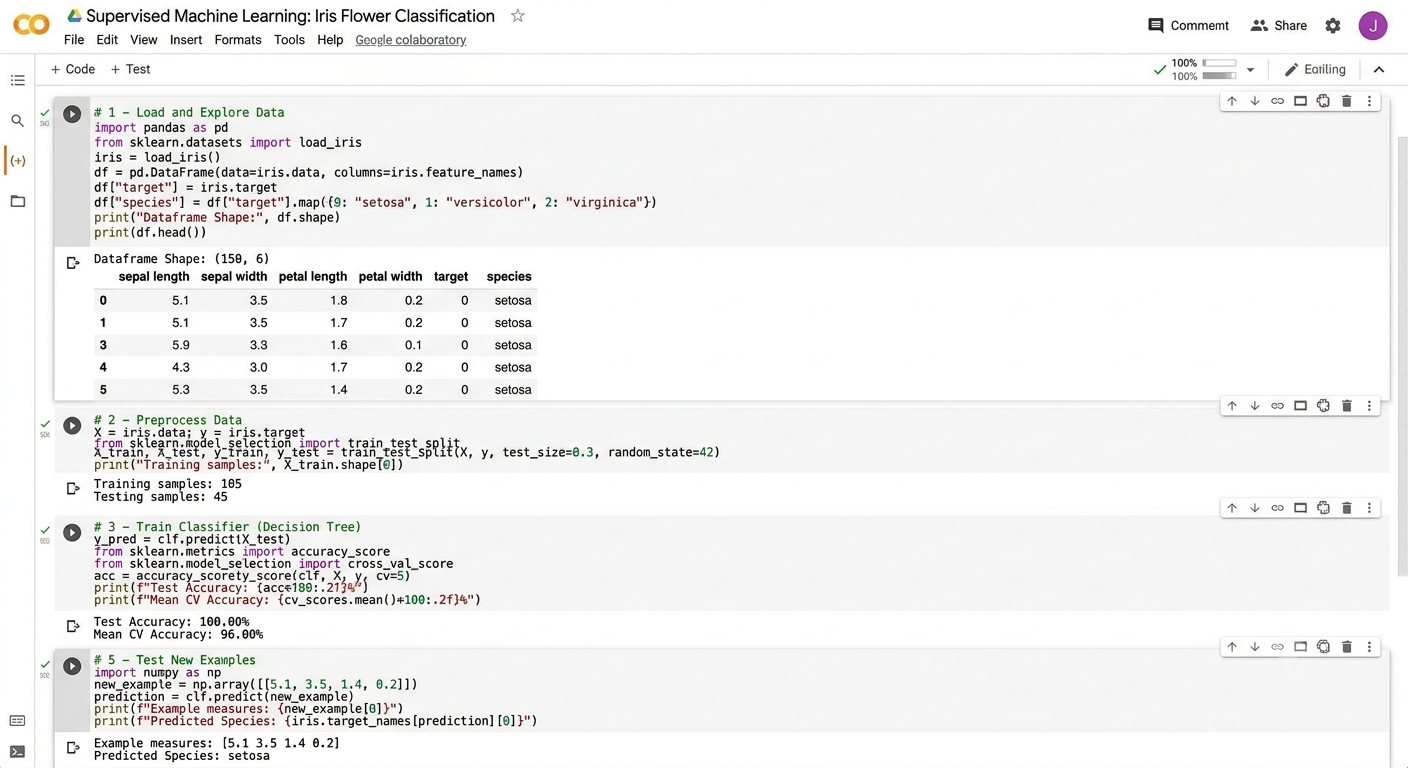Run the '# 2 - Preprocess Data' cell
Screen dimensions: 1408x768
(x=72, y=426)
